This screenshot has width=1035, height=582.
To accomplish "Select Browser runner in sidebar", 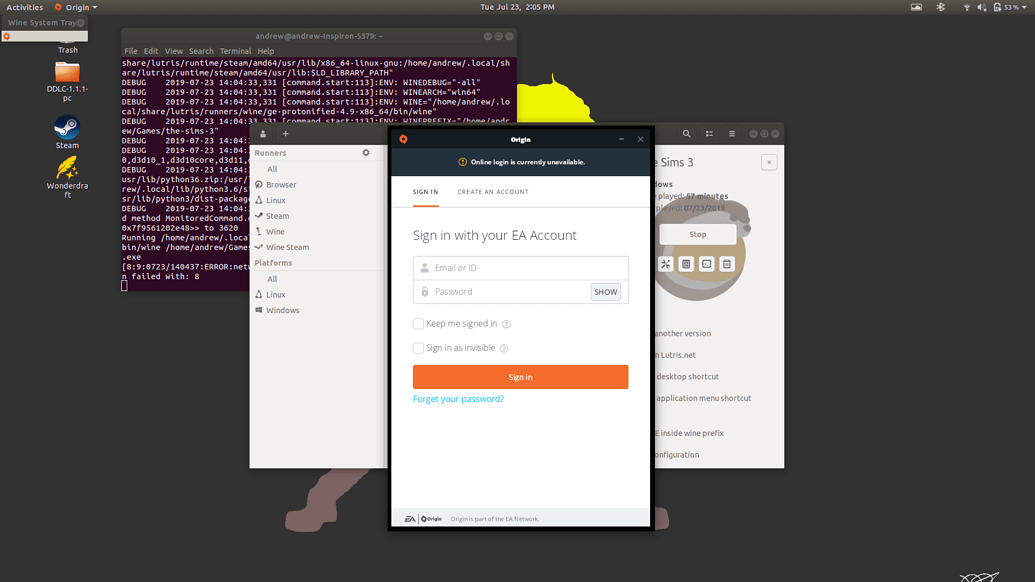I will pyautogui.click(x=281, y=185).
